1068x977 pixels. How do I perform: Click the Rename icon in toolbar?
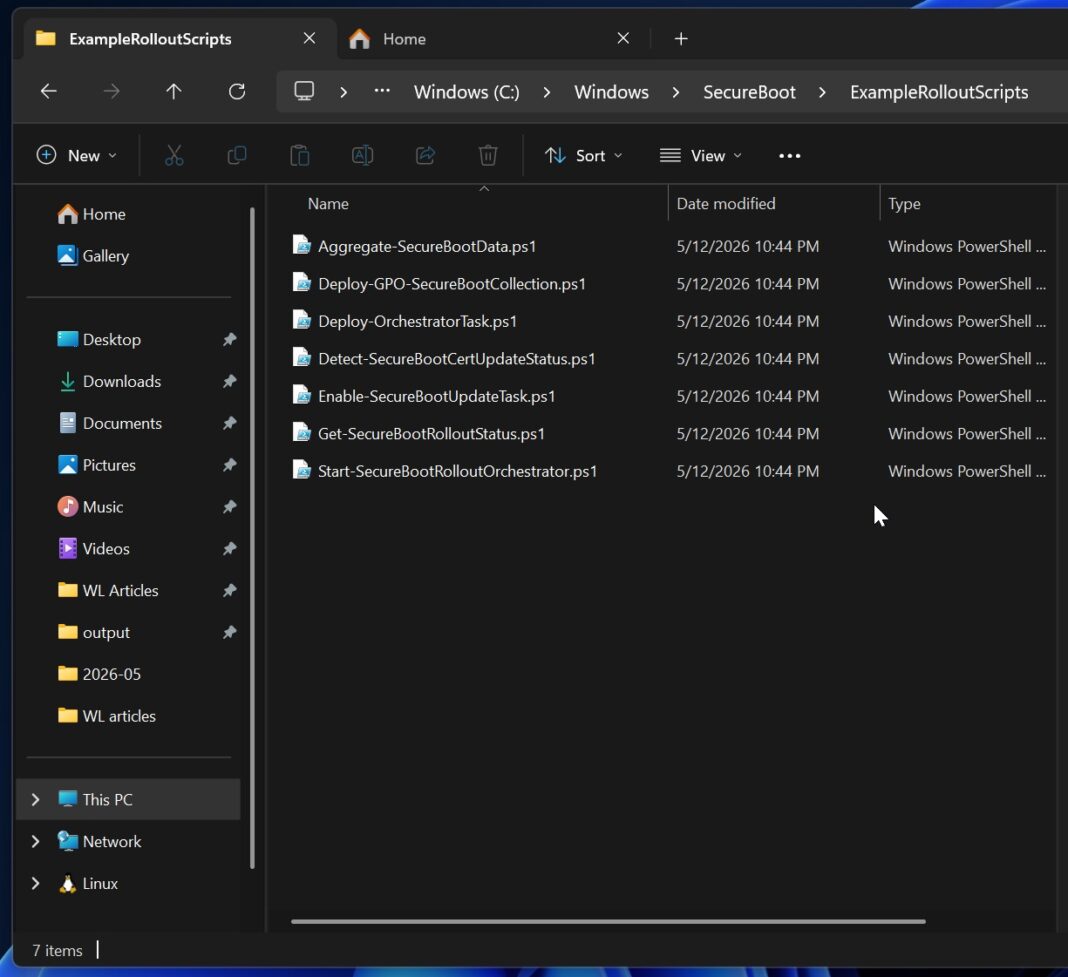pyautogui.click(x=362, y=156)
